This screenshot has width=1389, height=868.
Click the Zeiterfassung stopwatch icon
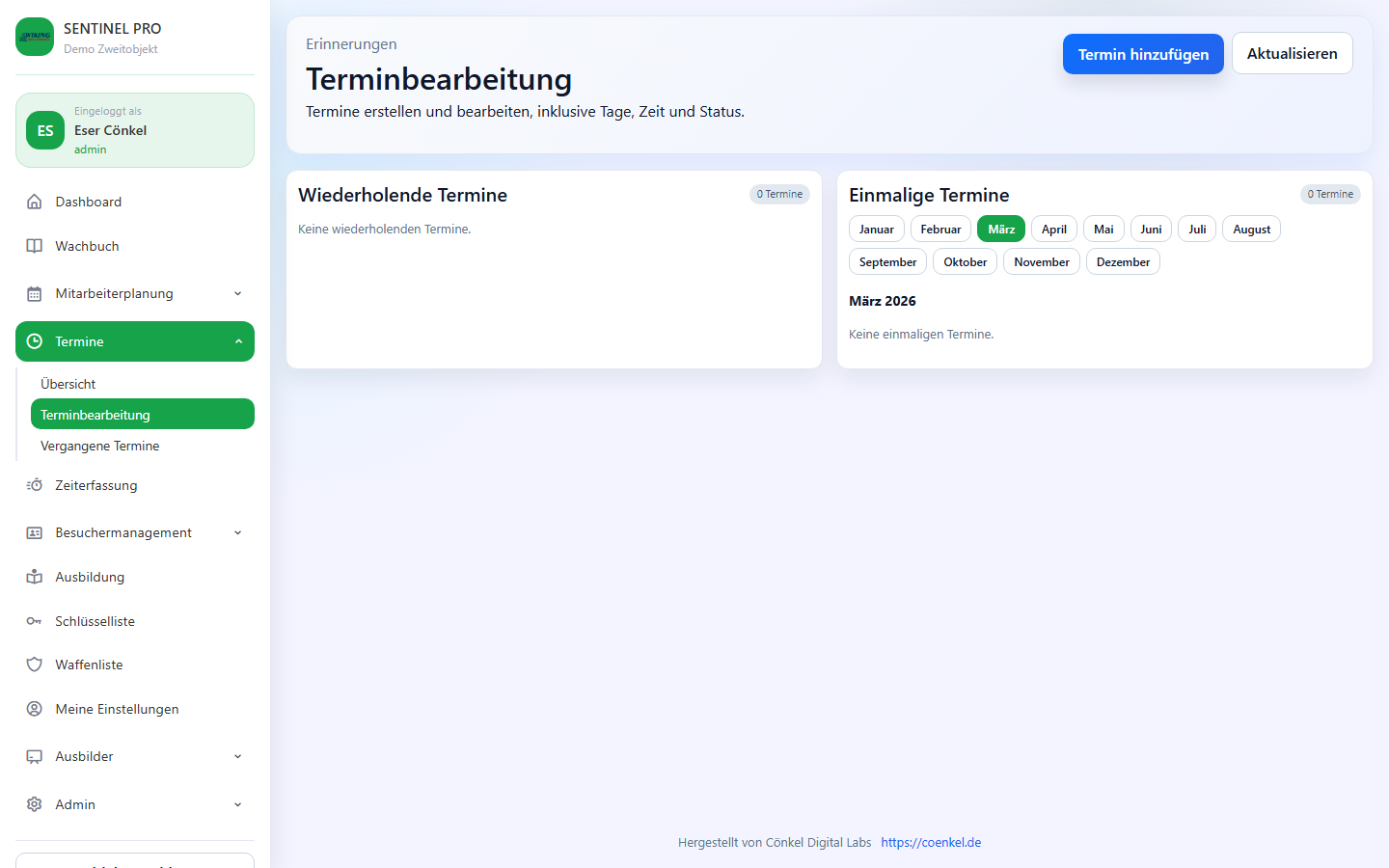(35, 485)
